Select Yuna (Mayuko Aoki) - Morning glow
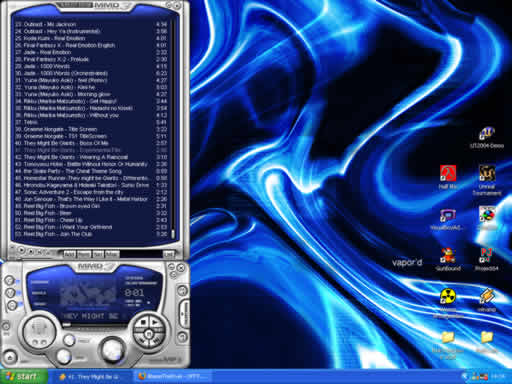This screenshot has width=512, height=384. 91,94
